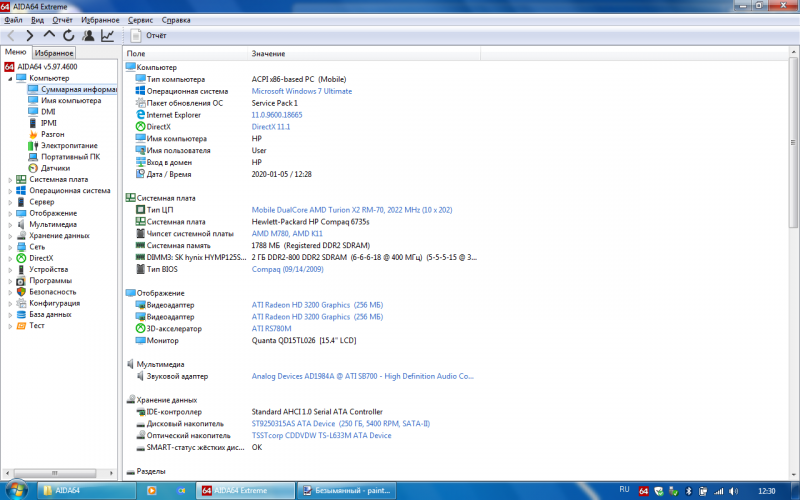
Task: Expand the Сервер tree node
Action: (10, 202)
